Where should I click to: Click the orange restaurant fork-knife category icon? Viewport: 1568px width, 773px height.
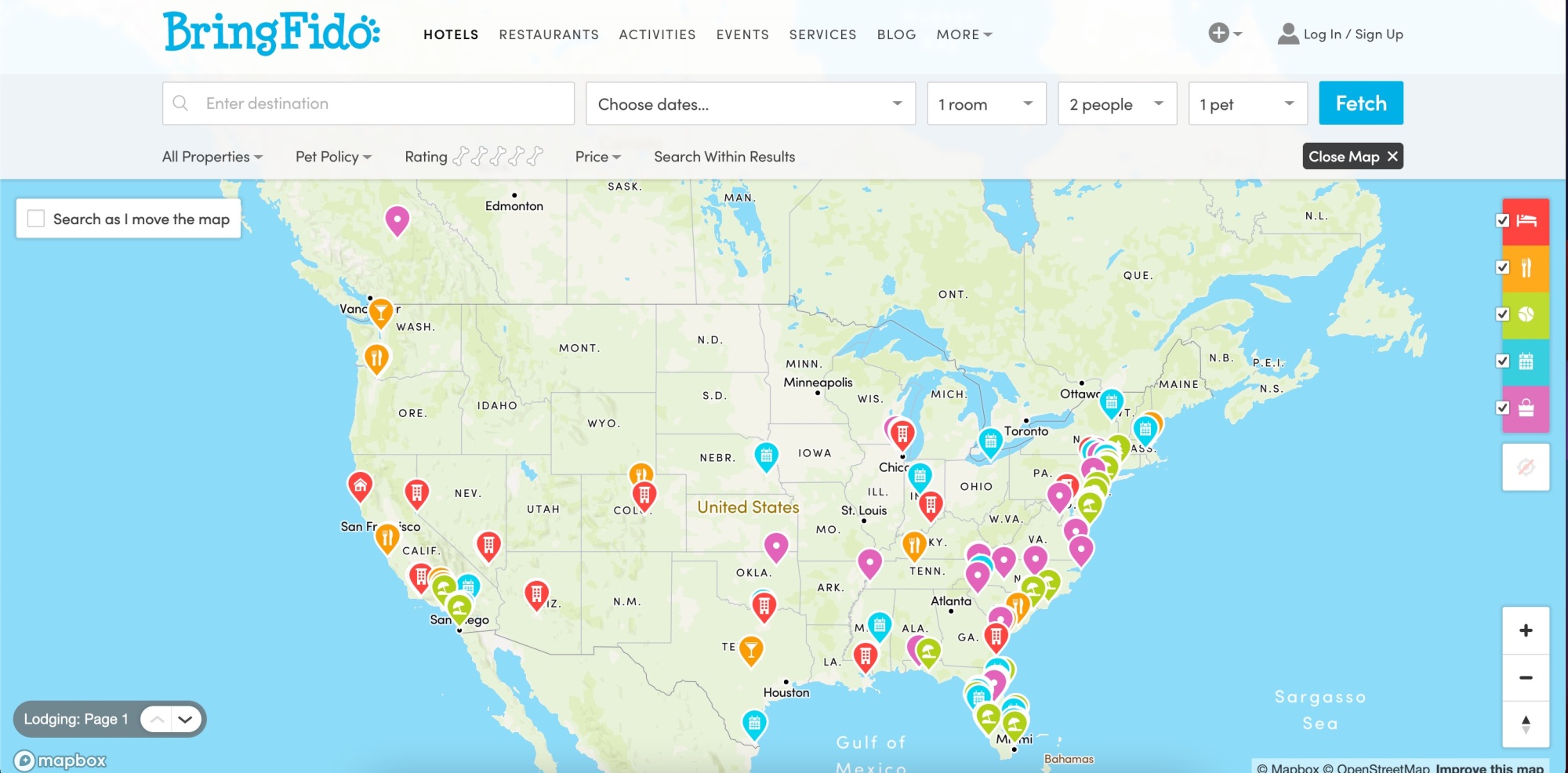coord(1526,268)
